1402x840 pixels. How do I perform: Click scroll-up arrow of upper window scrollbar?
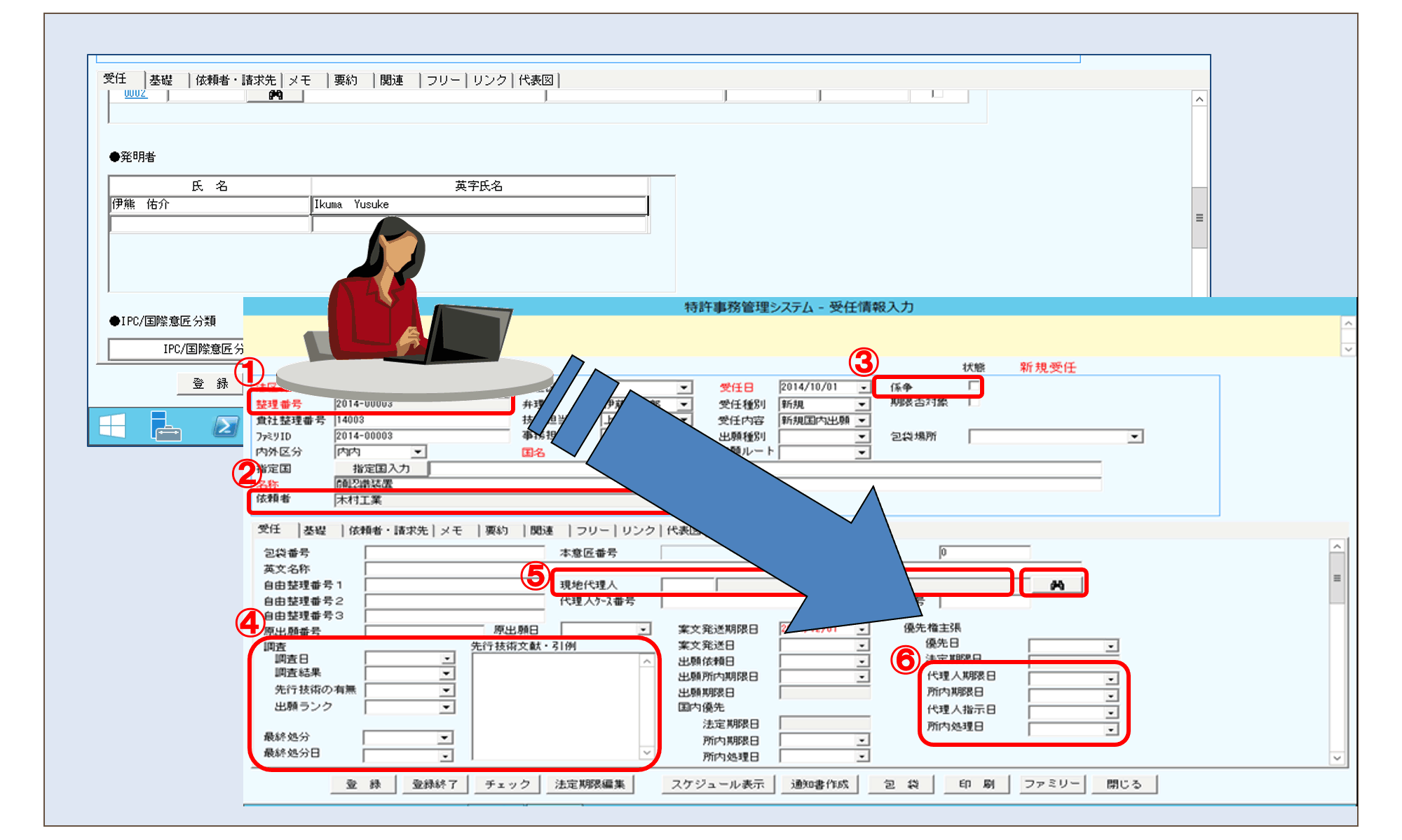point(1199,99)
